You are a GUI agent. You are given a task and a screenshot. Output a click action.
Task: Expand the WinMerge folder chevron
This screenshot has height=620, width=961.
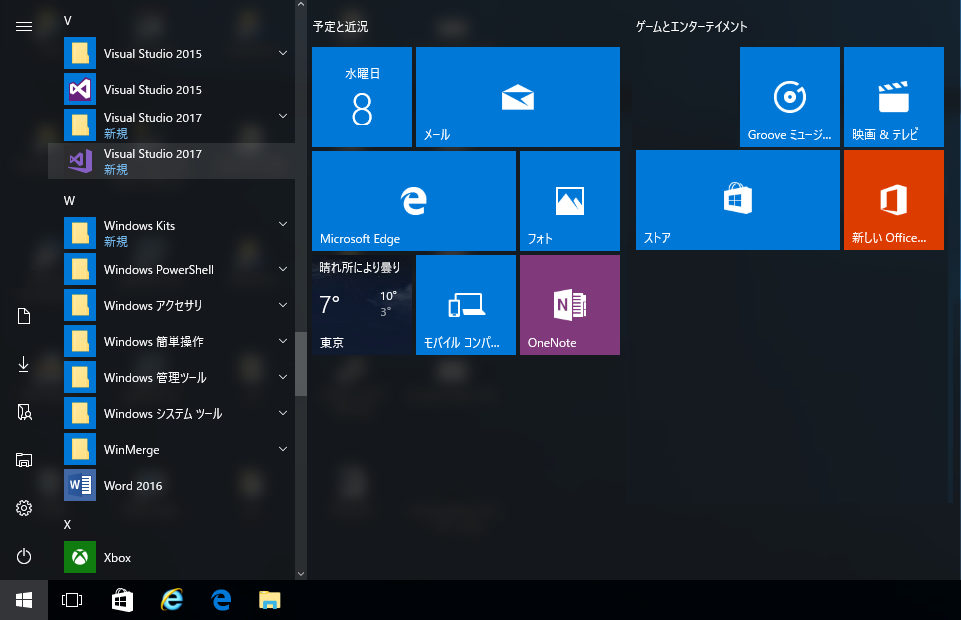(283, 449)
